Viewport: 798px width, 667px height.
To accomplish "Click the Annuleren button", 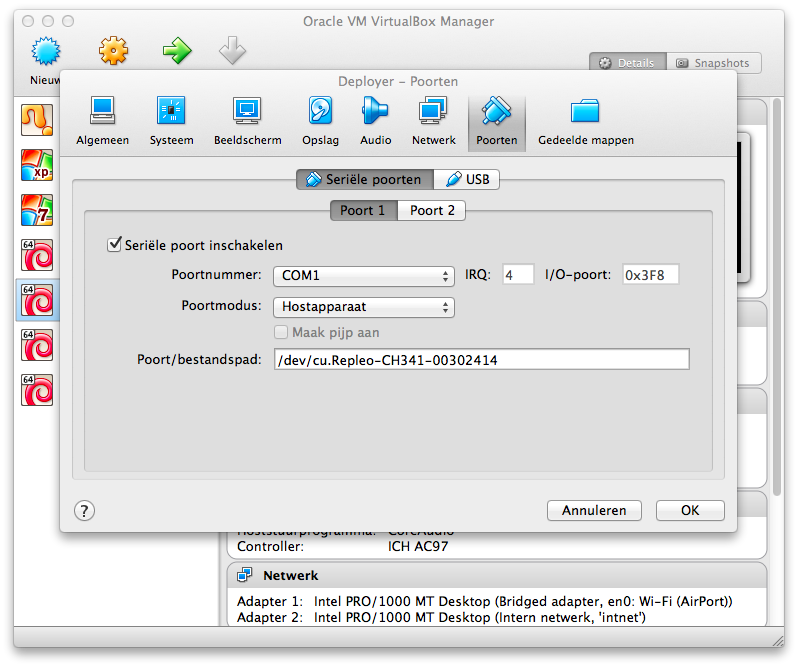I will (x=594, y=510).
